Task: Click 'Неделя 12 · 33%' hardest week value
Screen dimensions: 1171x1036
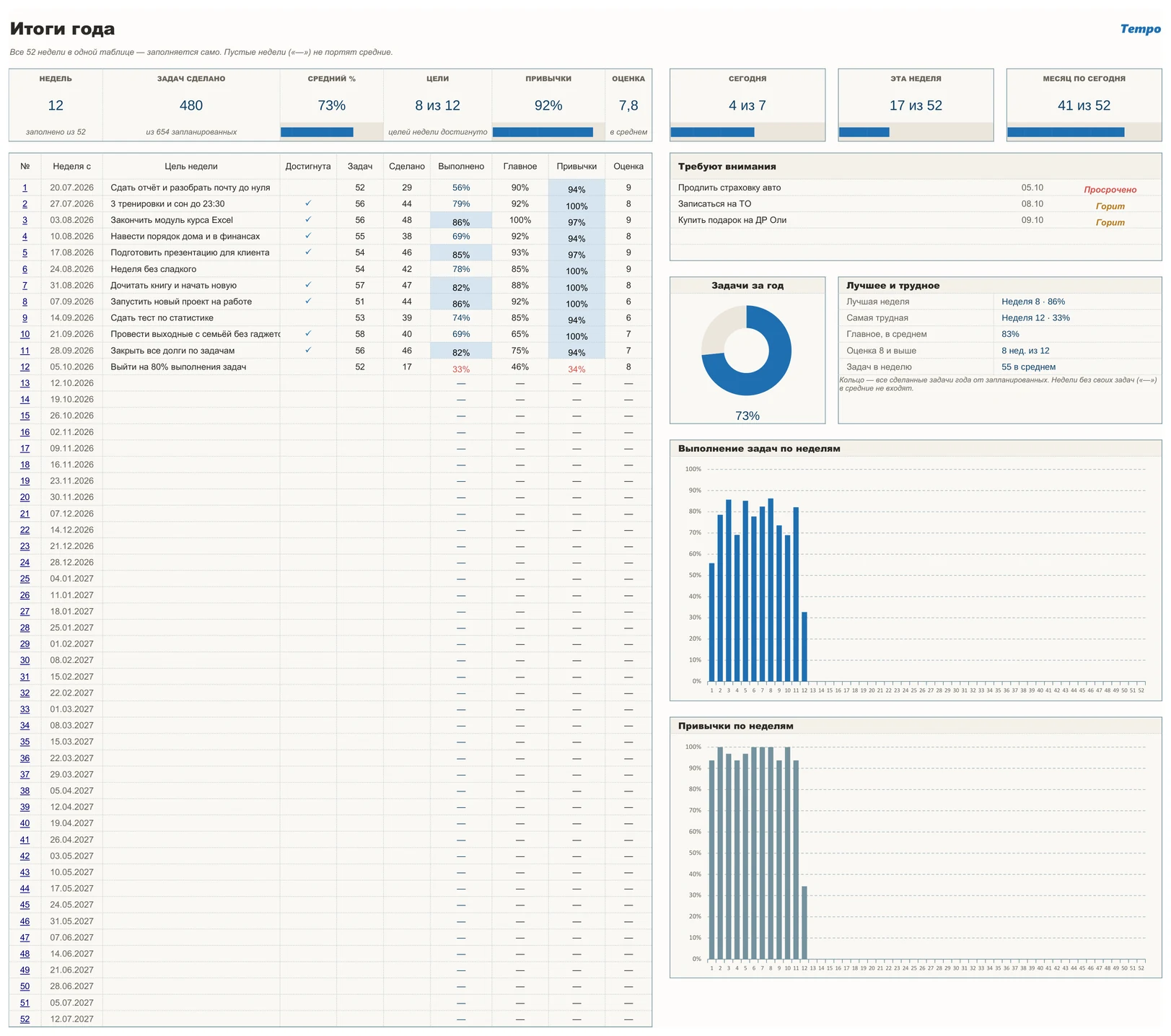Action: (1035, 318)
